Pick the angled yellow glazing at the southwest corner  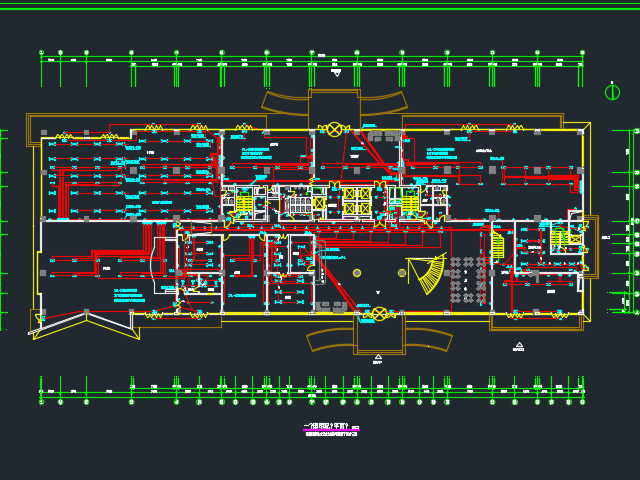[x=86, y=325]
